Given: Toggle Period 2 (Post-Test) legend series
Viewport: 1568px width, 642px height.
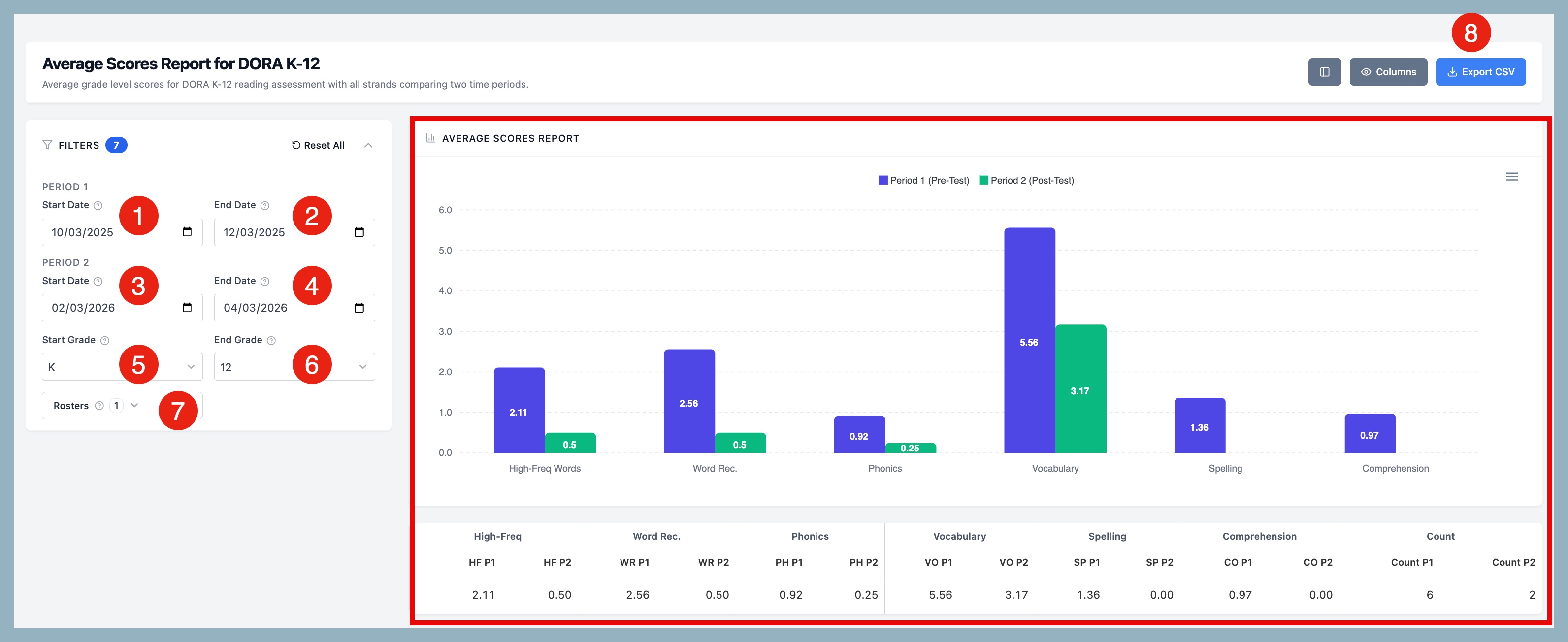Looking at the screenshot, I should [1026, 180].
